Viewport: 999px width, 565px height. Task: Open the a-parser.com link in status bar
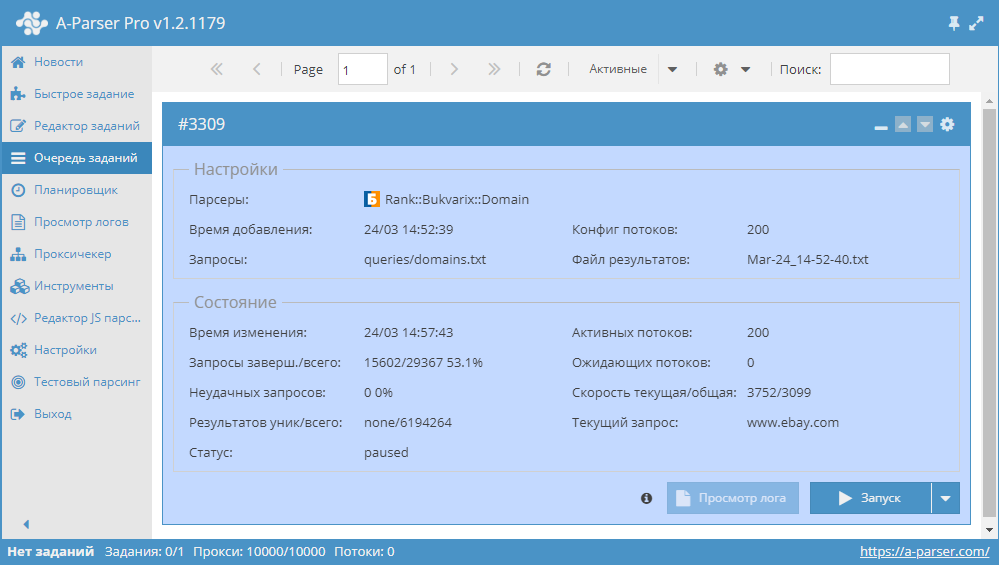point(924,551)
